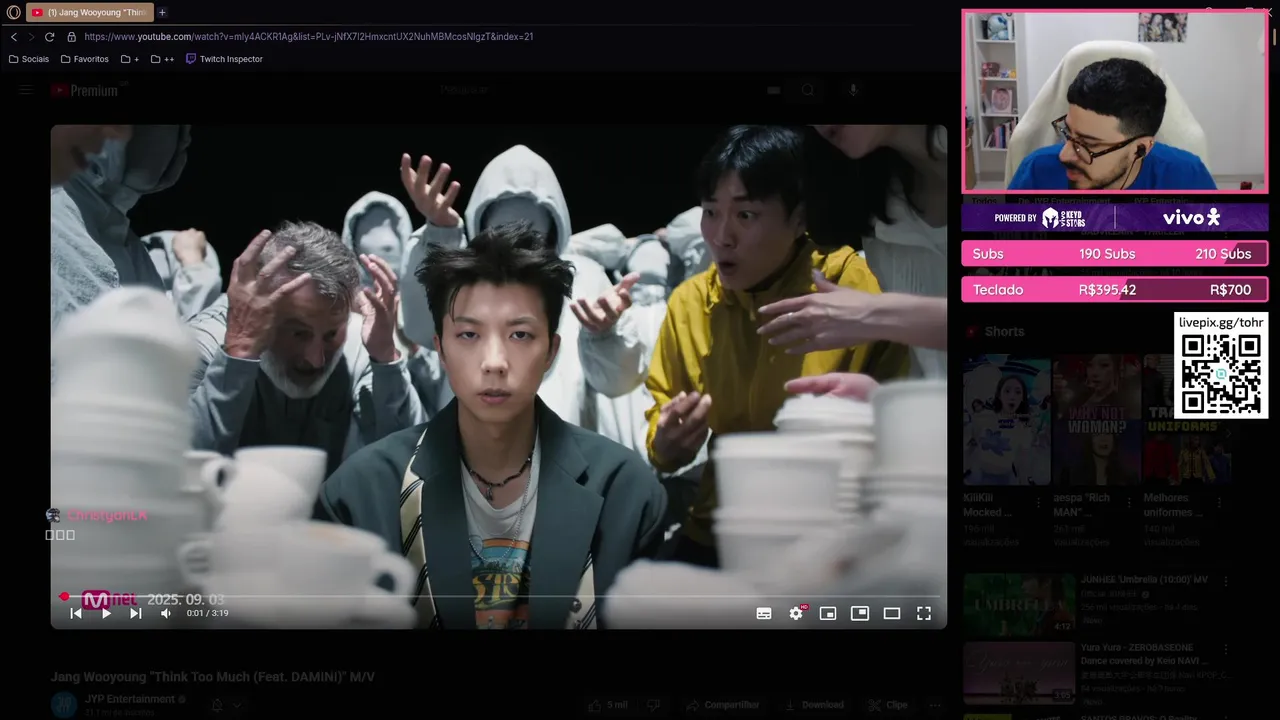Enable miniplayer mode
Viewport: 1280px width, 720px height.
[828, 613]
